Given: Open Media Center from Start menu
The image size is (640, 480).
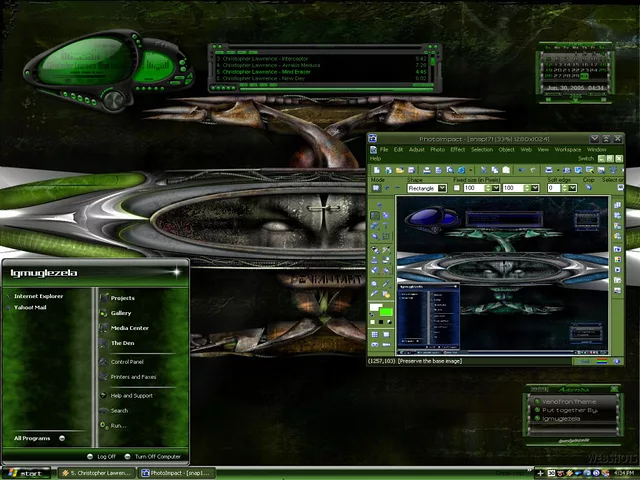Looking at the screenshot, I should tap(129, 328).
